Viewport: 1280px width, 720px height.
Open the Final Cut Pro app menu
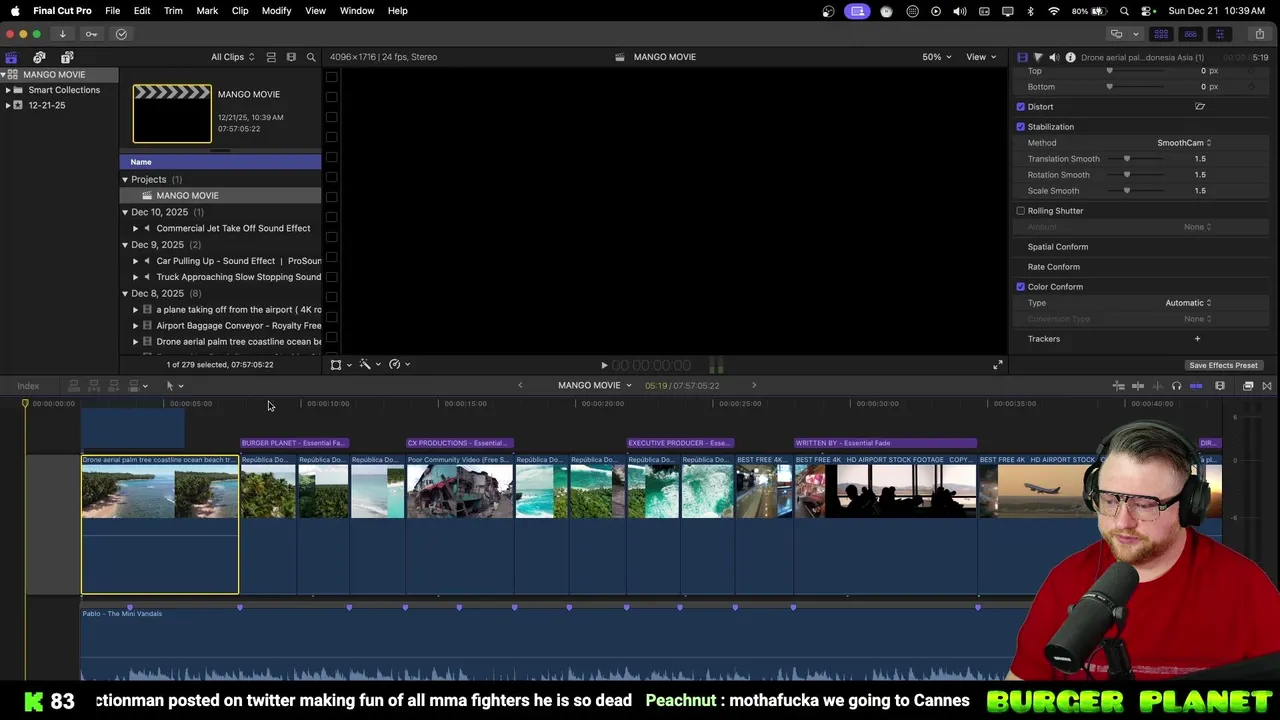click(x=62, y=11)
